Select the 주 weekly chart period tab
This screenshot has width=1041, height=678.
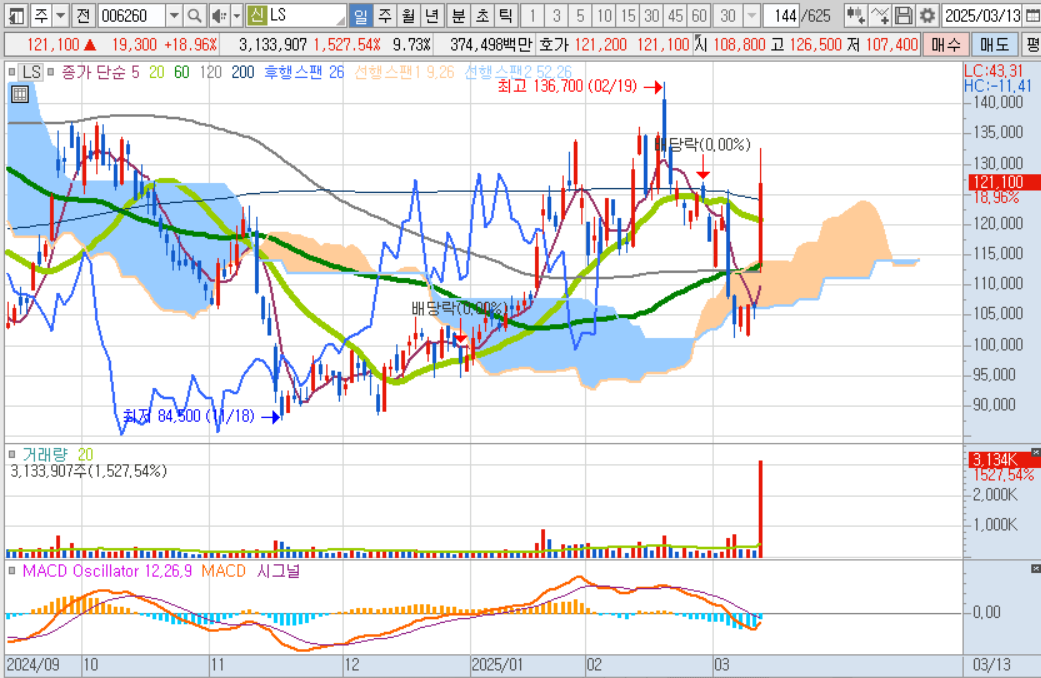point(385,15)
